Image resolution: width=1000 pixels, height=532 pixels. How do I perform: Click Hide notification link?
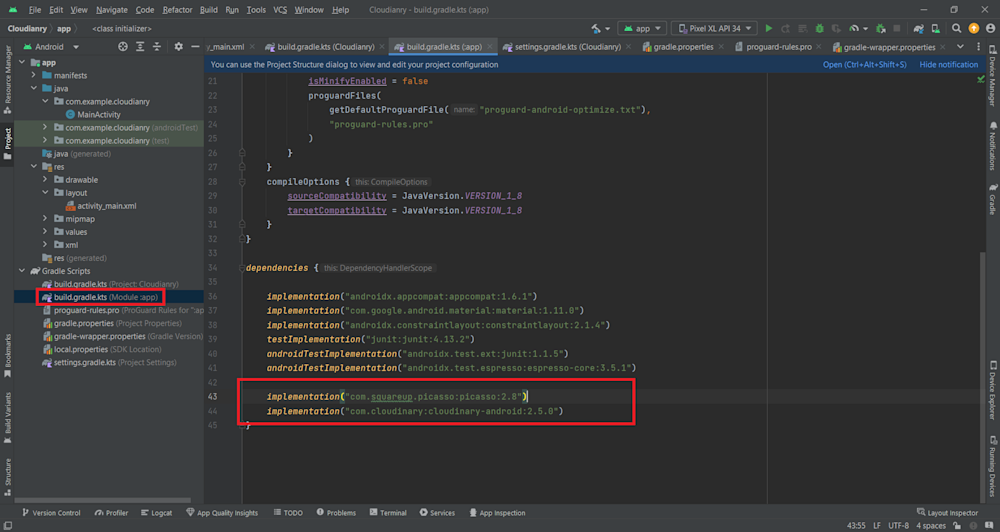[948, 64]
